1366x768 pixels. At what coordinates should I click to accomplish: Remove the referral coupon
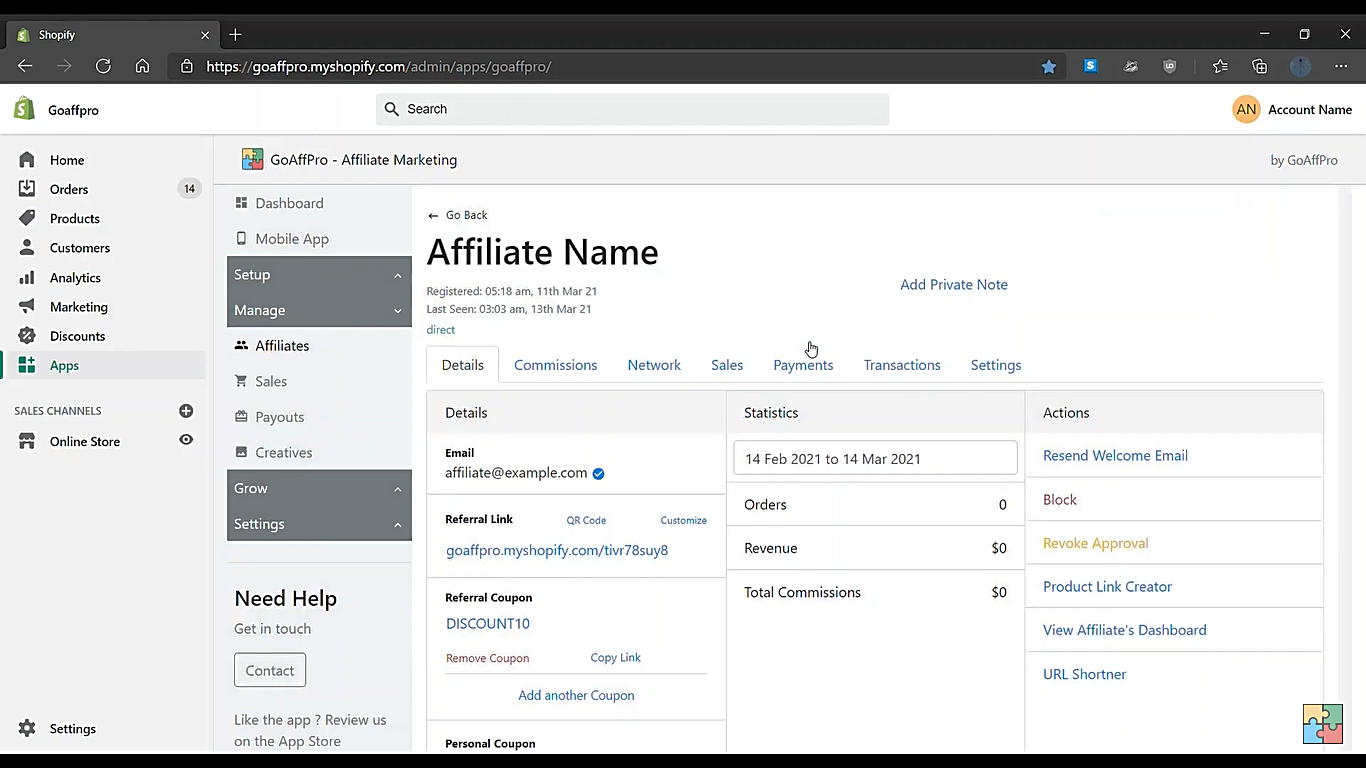click(487, 658)
